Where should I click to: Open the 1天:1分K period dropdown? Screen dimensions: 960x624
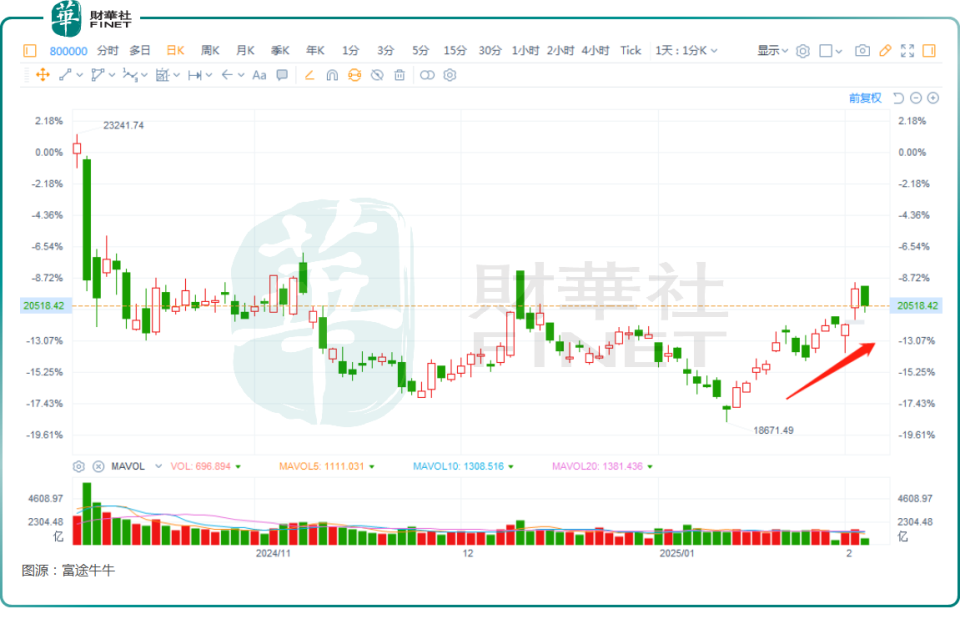(x=686, y=51)
